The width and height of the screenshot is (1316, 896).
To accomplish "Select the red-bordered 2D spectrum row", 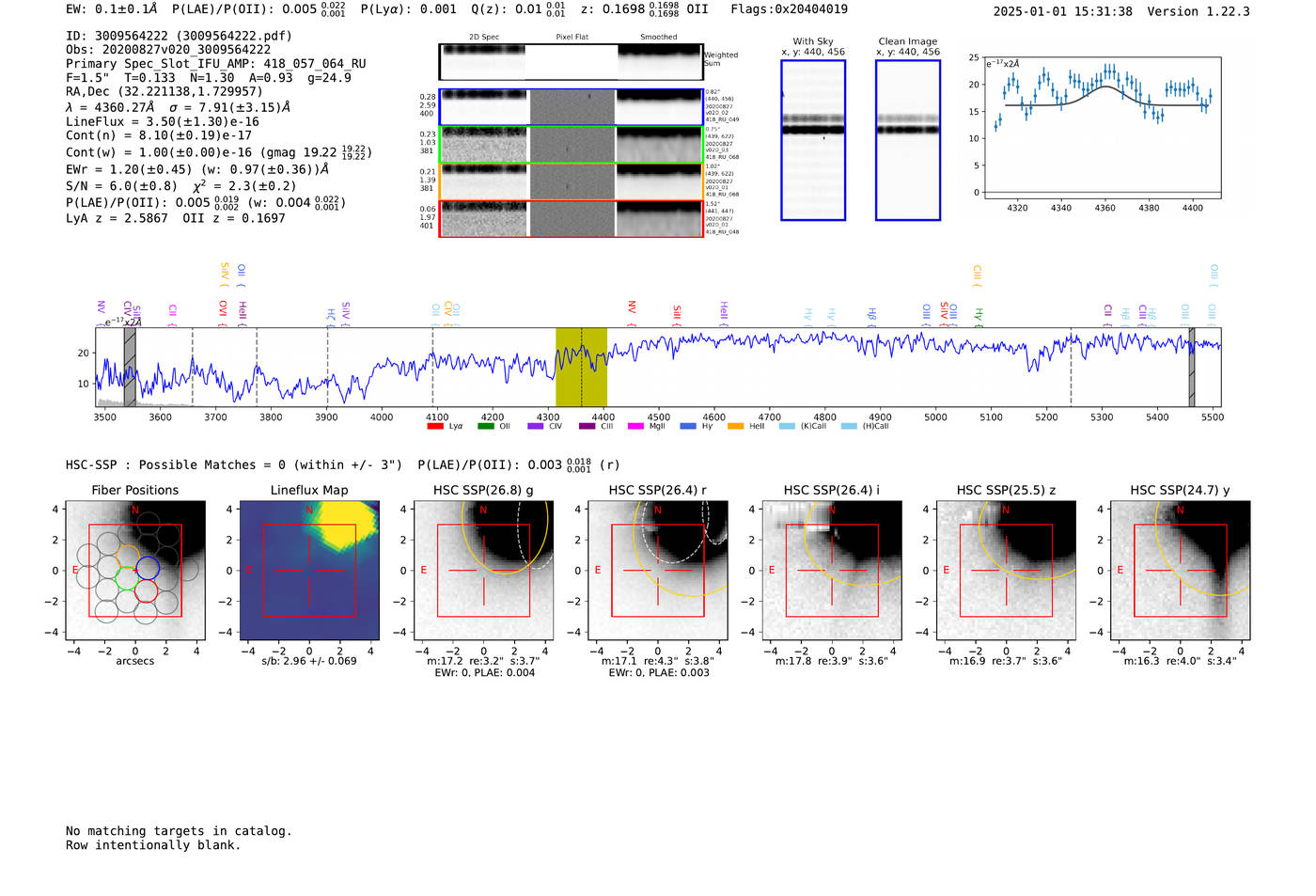I will pos(571,218).
